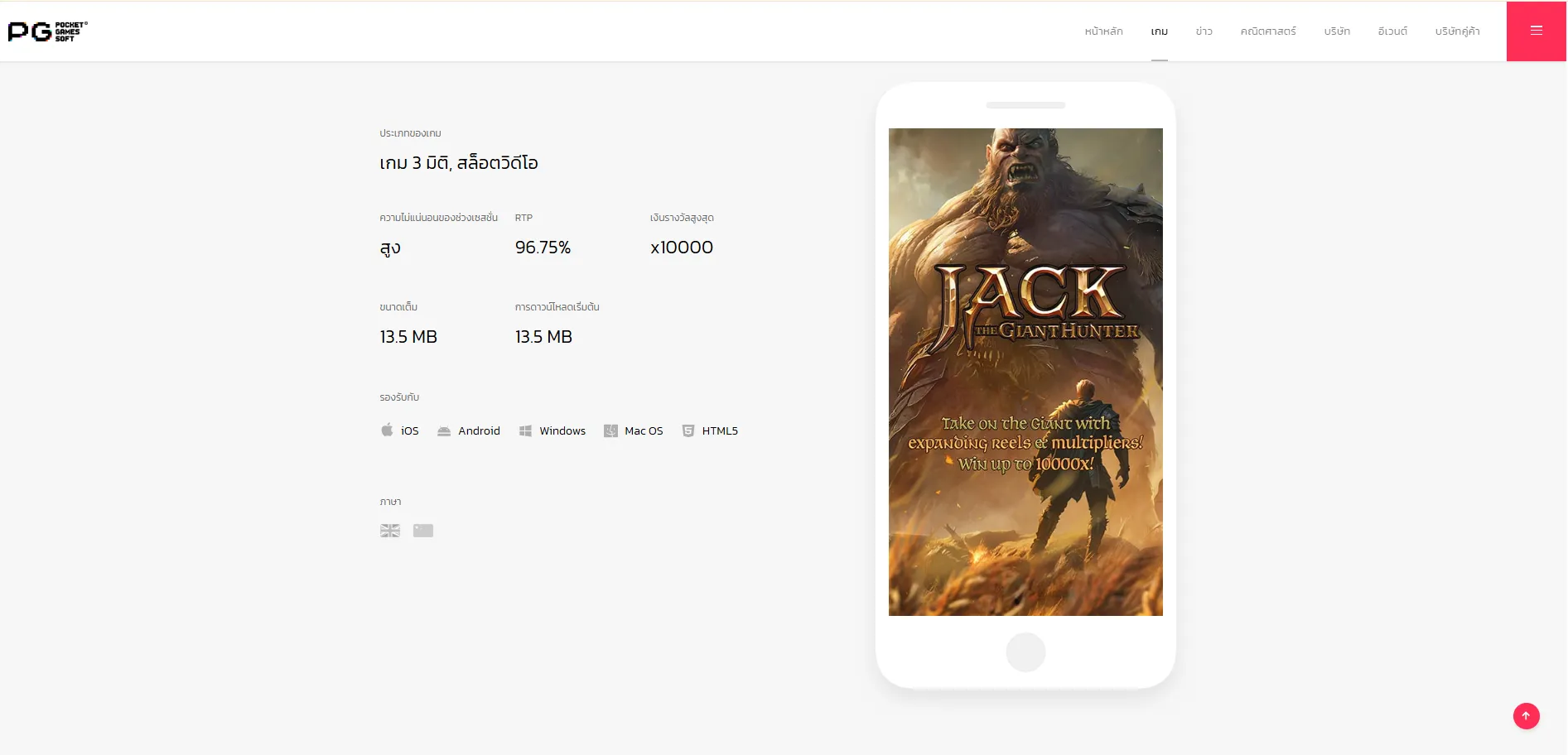Click the Jack the Giant Hunter poster
The width and height of the screenshot is (1568, 755).
1025,372
